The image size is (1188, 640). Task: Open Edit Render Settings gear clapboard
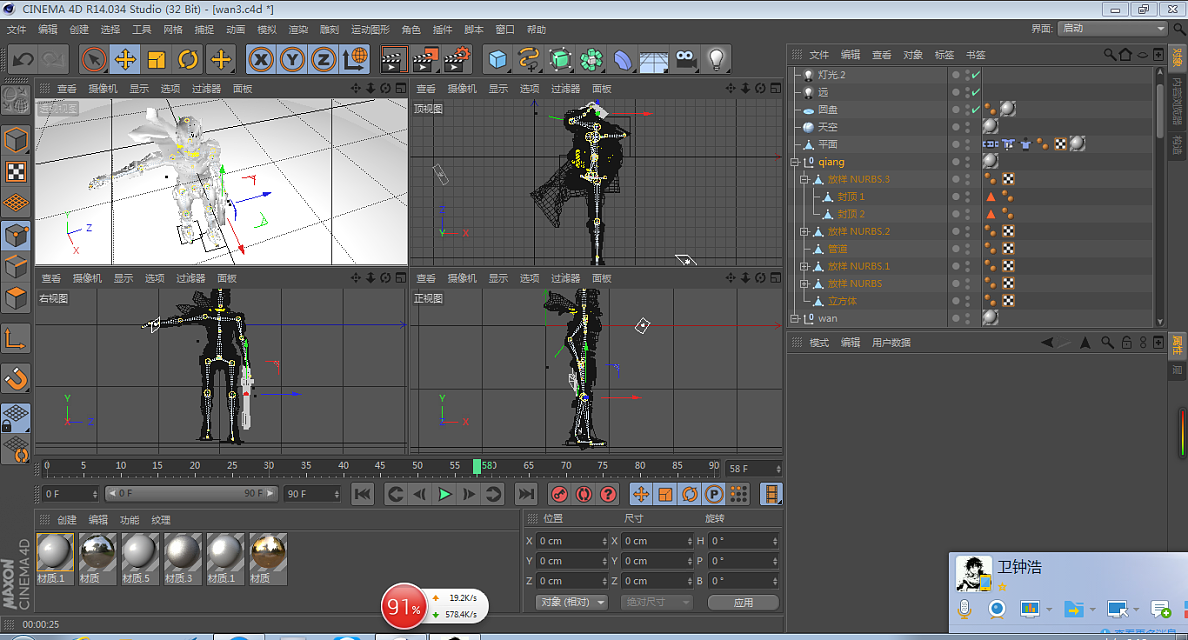tap(456, 59)
